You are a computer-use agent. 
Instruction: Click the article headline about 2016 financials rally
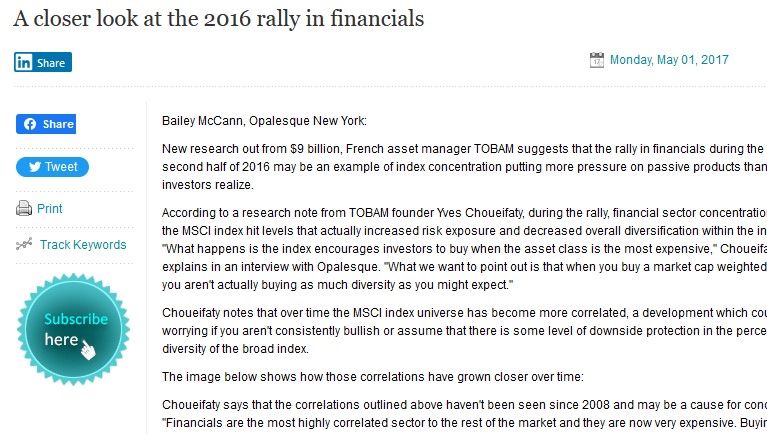pos(219,19)
